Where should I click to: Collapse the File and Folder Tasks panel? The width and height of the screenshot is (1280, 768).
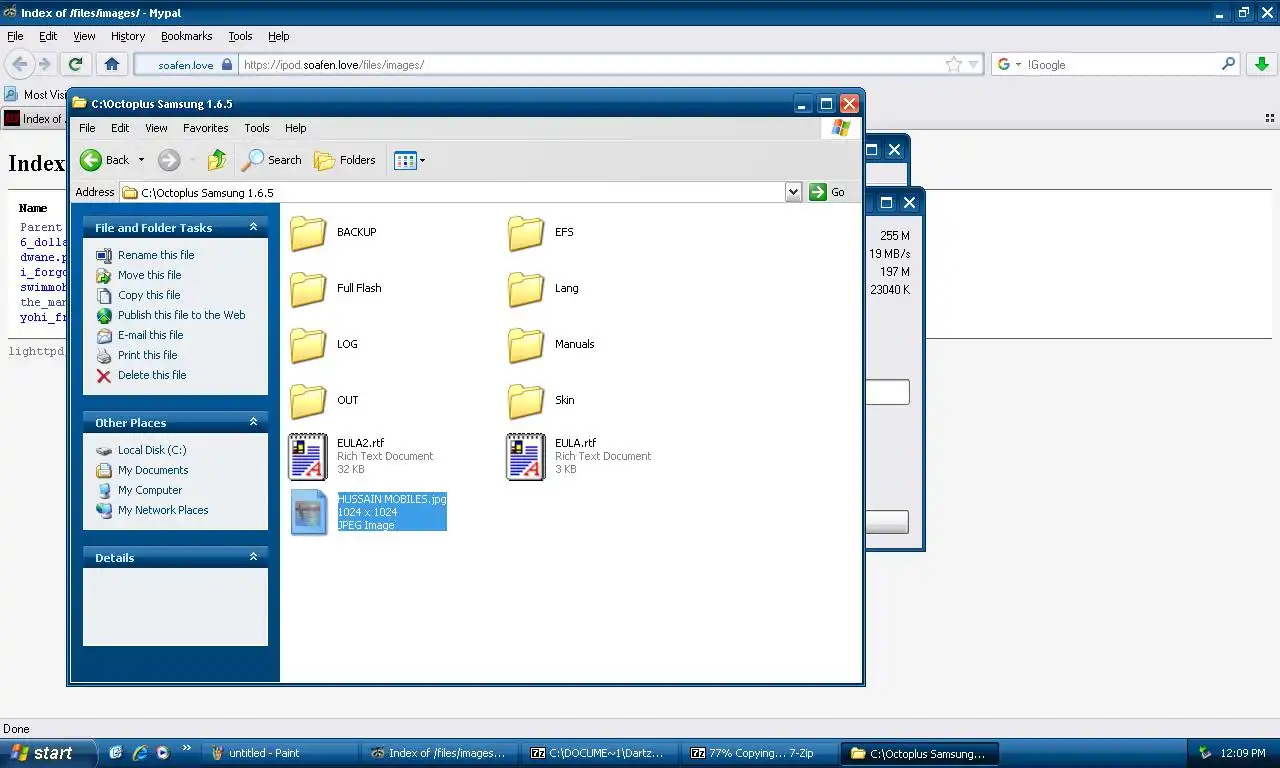tap(253, 227)
